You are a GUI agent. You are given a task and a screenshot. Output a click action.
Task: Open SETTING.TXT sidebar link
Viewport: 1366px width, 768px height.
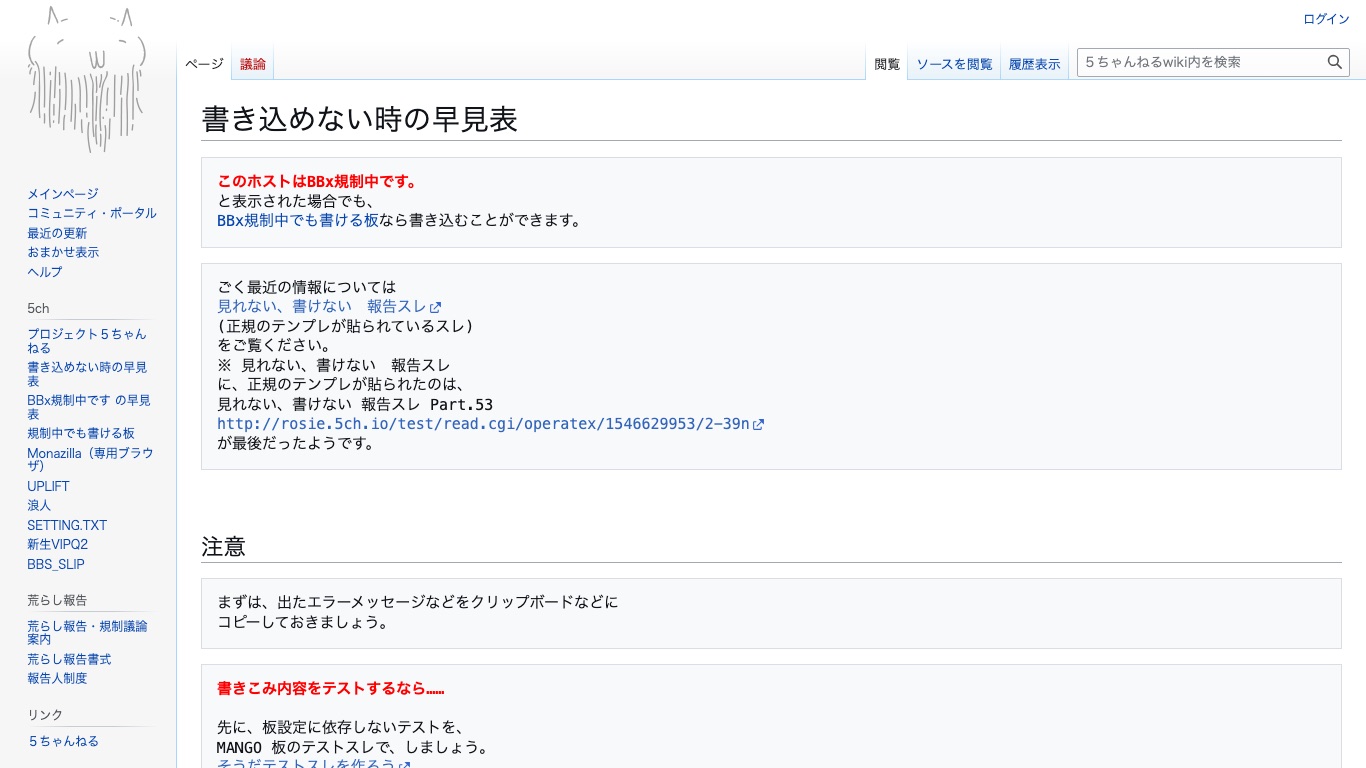67,525
